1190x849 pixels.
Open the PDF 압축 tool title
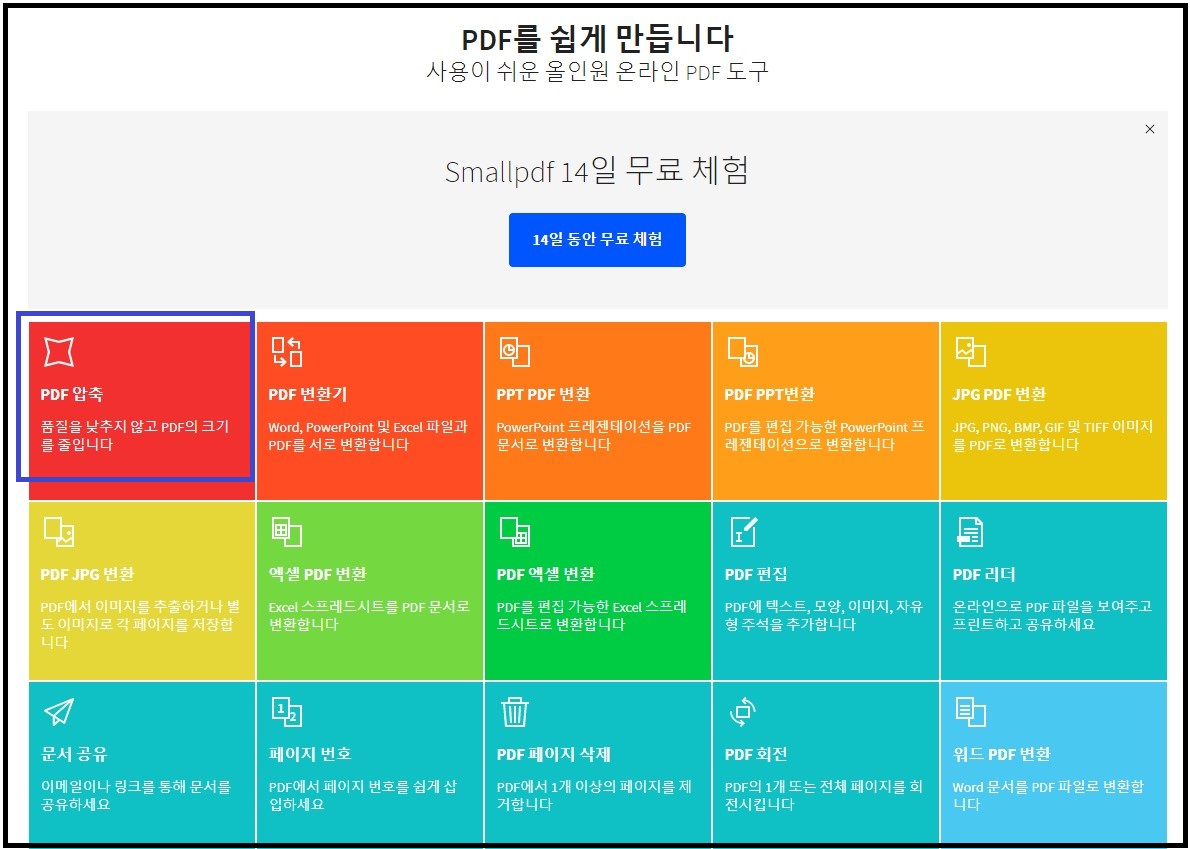tap(71, 395)
